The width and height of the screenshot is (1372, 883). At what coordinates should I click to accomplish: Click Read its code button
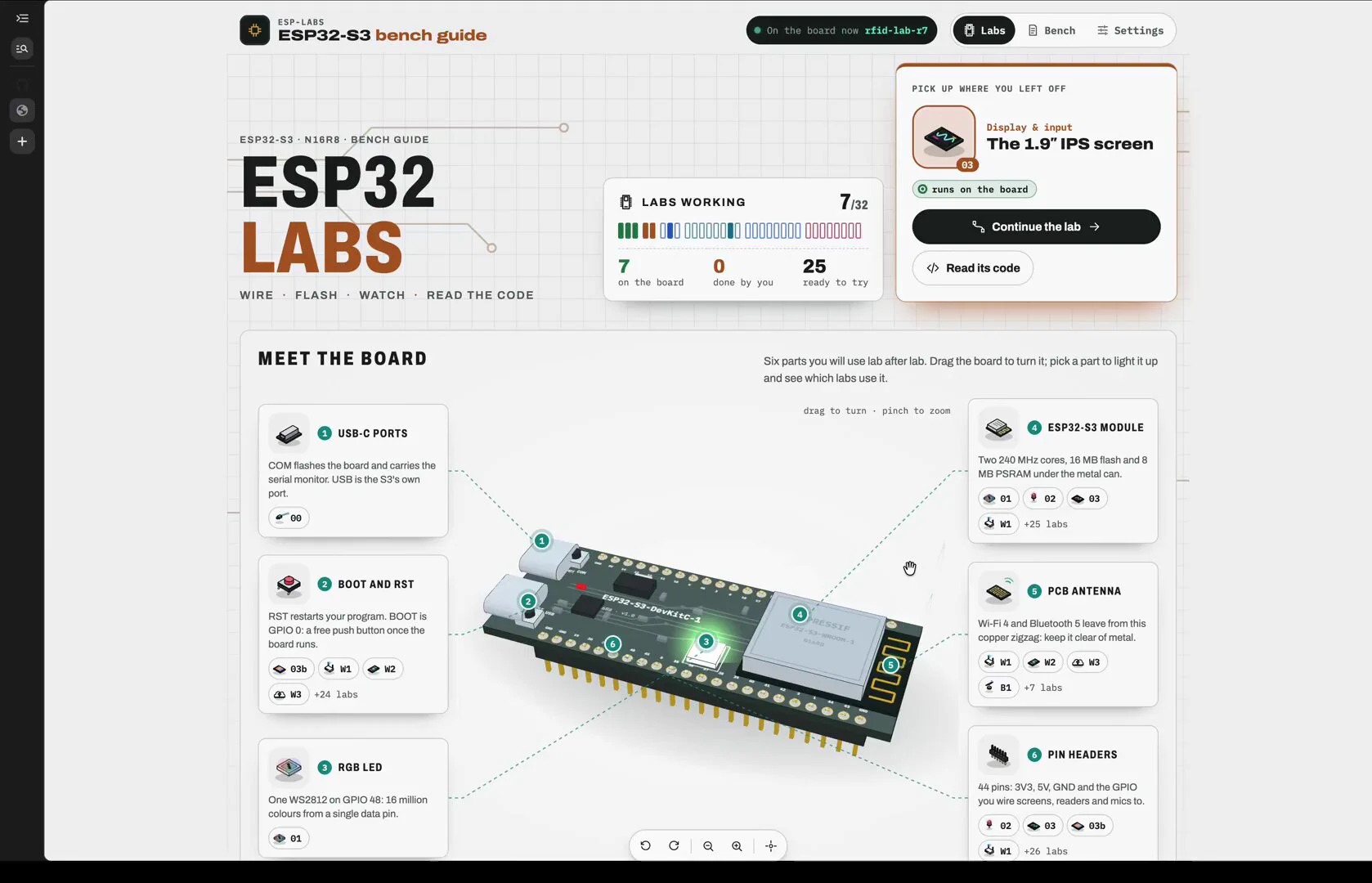click(972, 268)
